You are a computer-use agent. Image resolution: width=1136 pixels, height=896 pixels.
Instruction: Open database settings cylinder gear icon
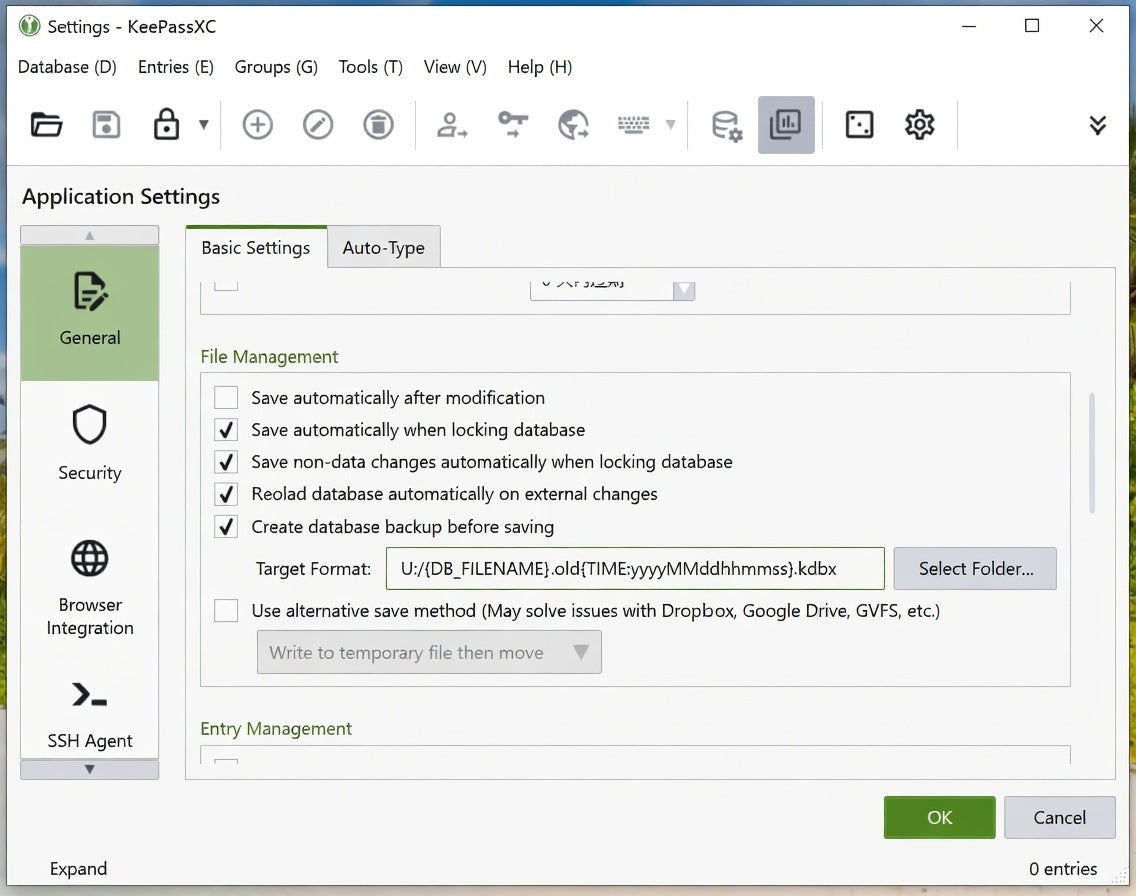click(727, 125)
